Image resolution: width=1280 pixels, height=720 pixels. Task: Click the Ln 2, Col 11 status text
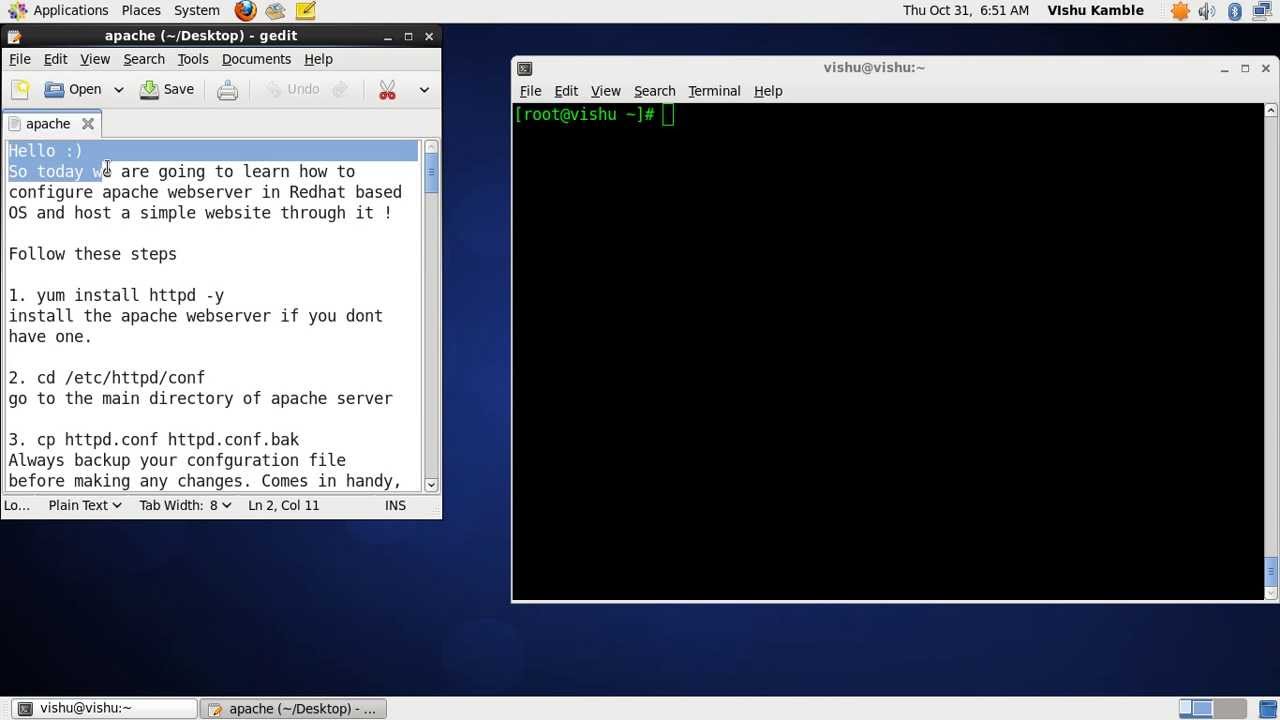pyautogui.click(x=283, y=505)
